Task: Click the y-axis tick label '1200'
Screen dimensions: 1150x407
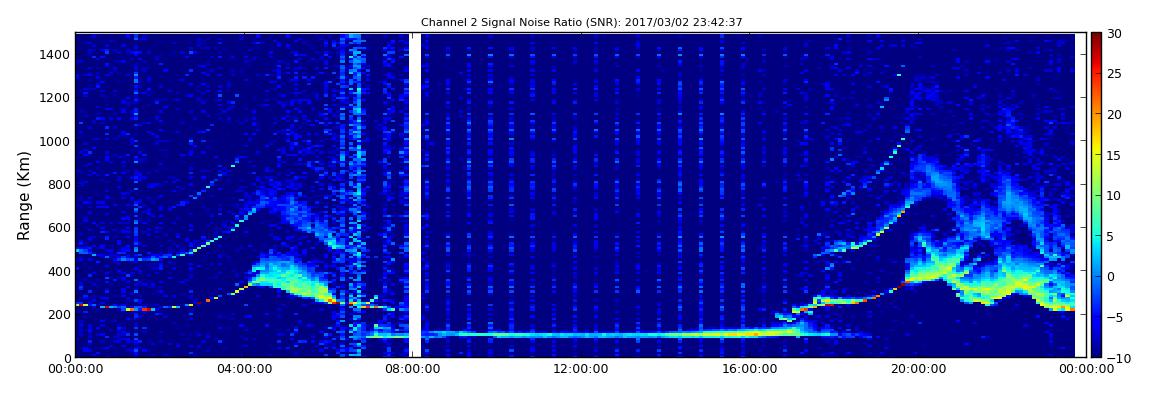Action: point(56,98)
